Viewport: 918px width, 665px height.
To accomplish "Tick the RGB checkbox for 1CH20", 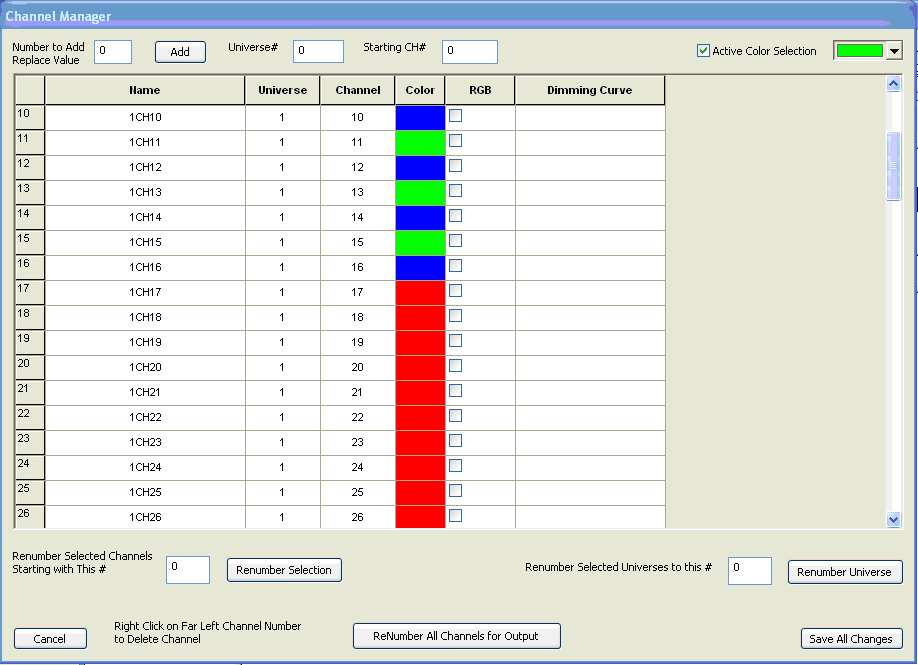I will 455,365.
